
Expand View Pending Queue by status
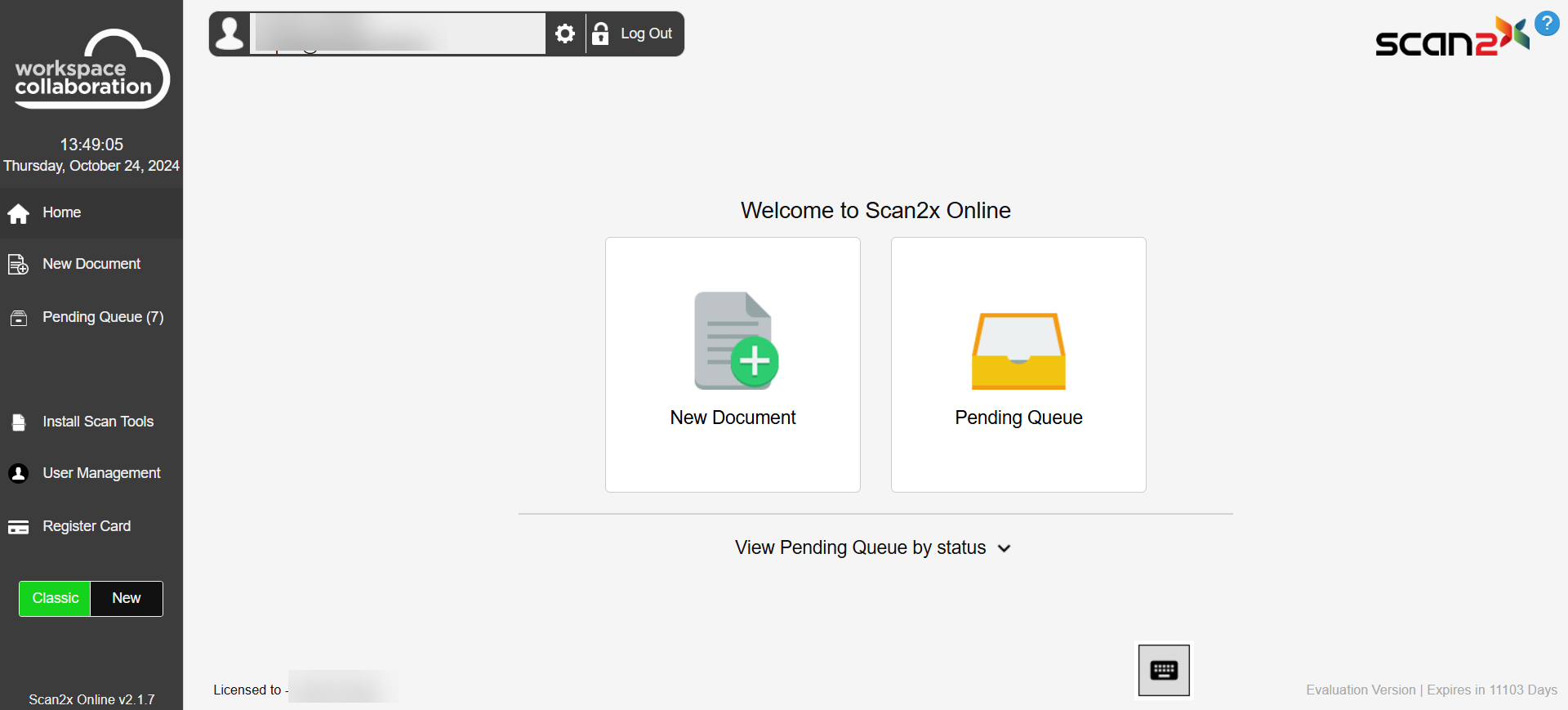[x=860, y=547]
